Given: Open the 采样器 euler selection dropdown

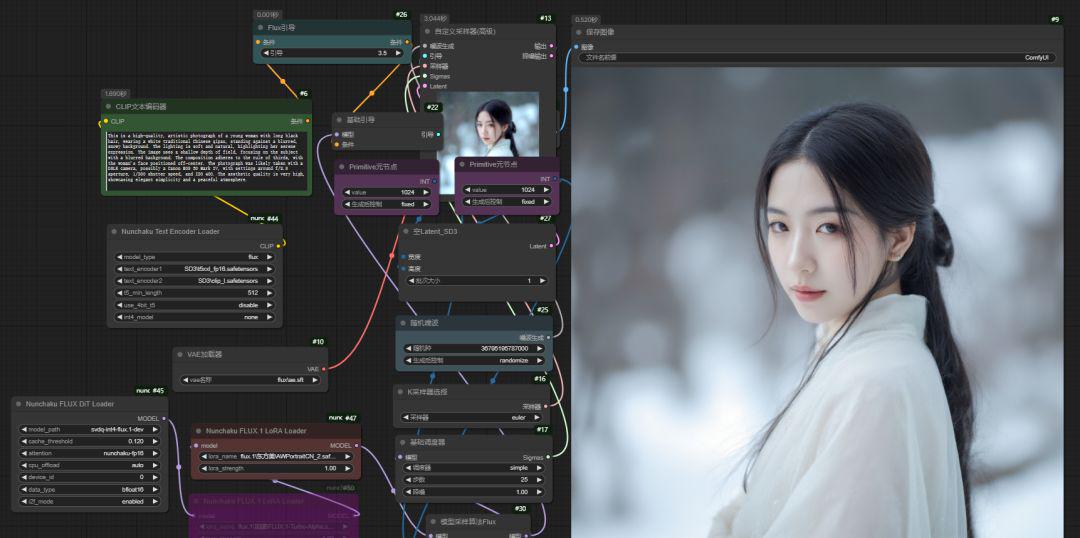Looking at the screenshot, I should [x=473, y=417].
